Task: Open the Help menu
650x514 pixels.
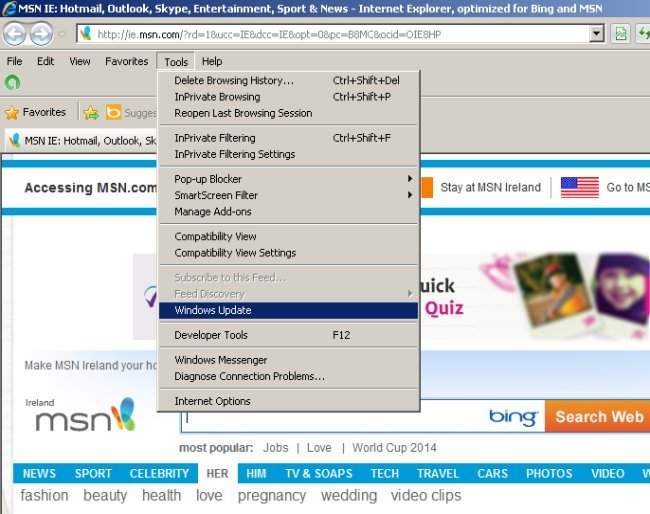Action: point(212,61)
